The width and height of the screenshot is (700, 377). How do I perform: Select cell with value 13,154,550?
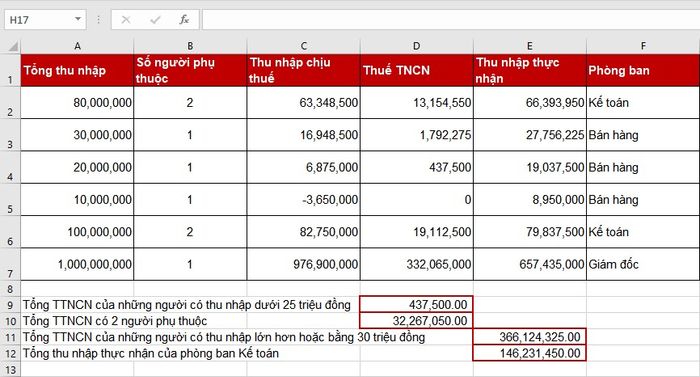tap(417, 103)
